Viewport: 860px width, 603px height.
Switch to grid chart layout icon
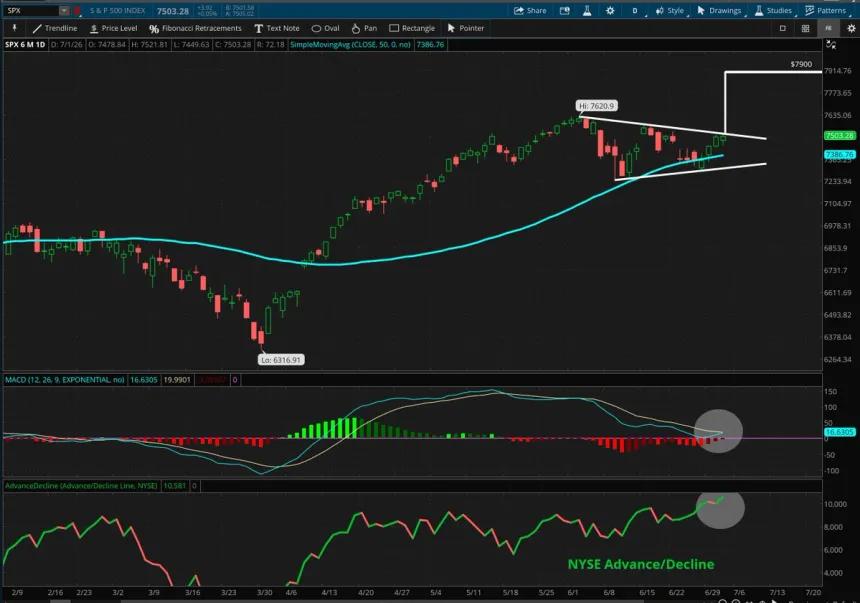coord(805,28)
